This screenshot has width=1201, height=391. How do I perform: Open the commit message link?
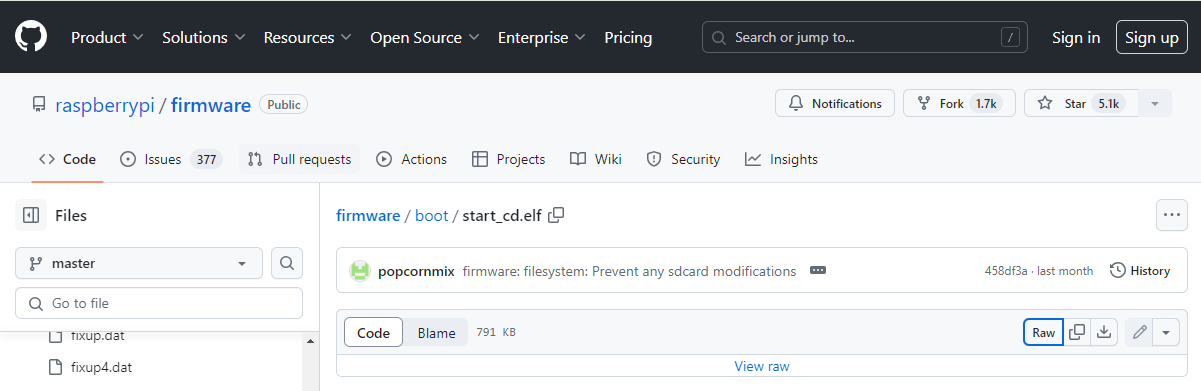click(x=629, y=271)
